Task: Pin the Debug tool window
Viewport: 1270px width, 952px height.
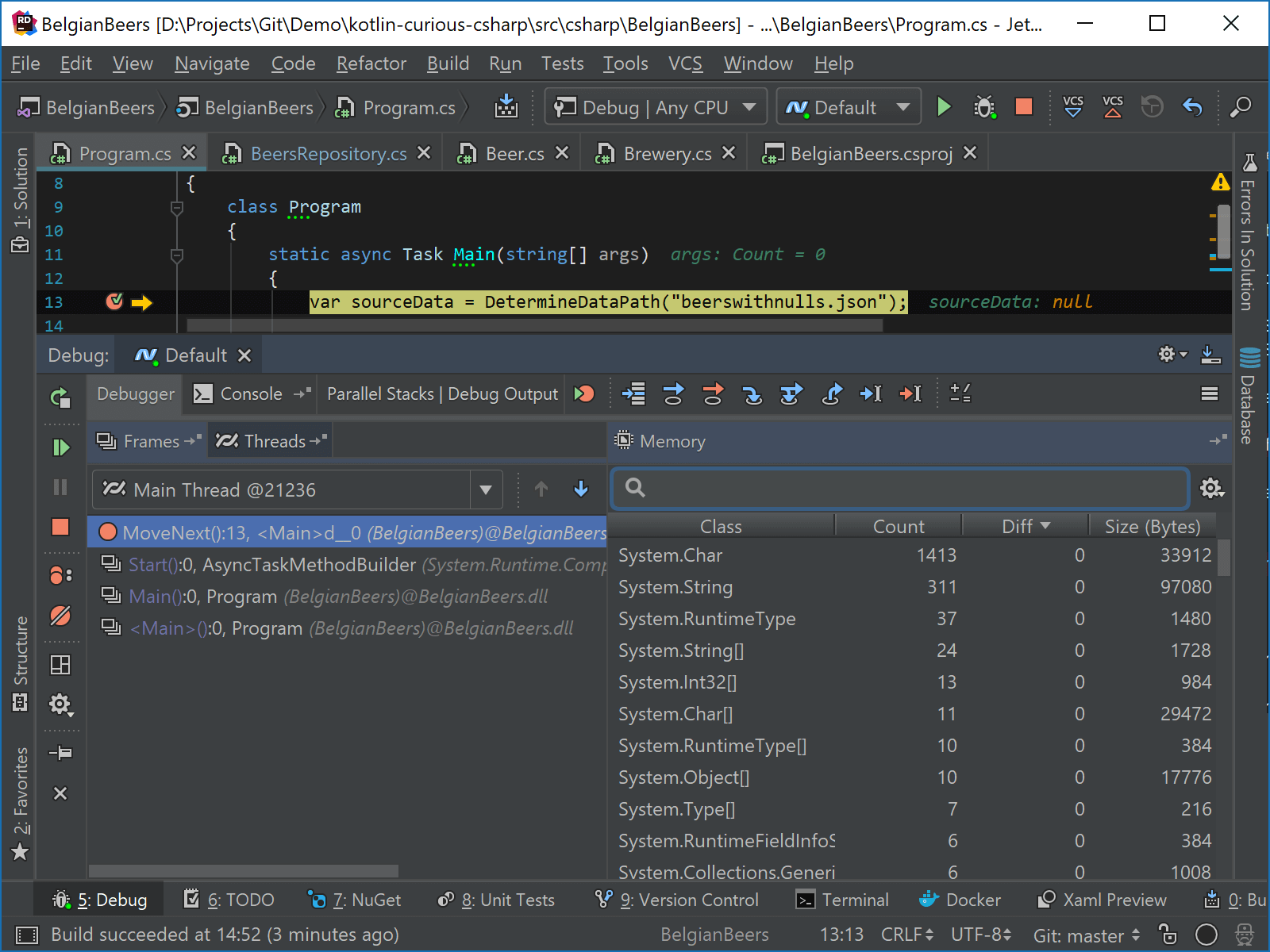Action: tap(61, 753)
